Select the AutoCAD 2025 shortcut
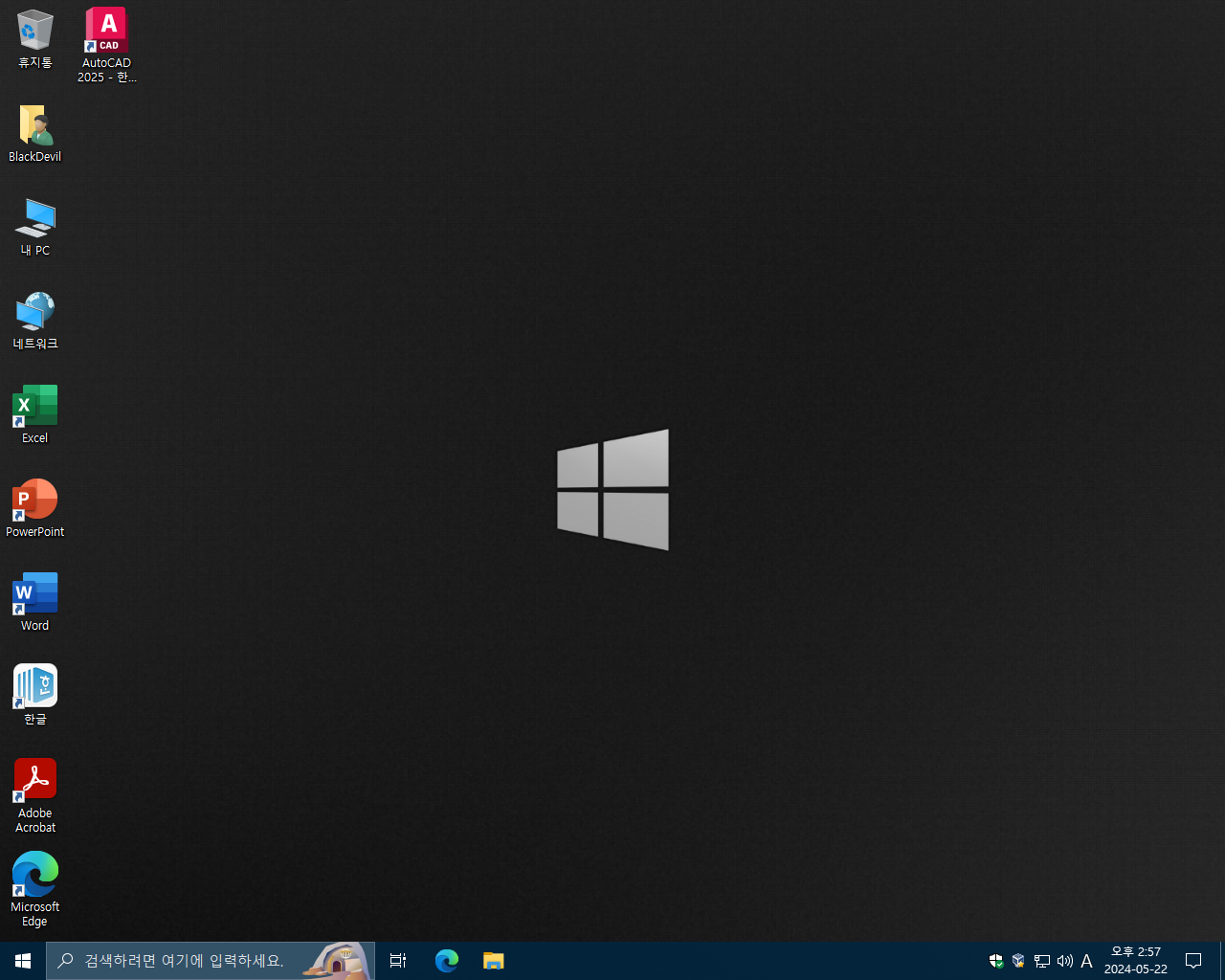This screenshot has width=1225, height=980. [106, 45]
